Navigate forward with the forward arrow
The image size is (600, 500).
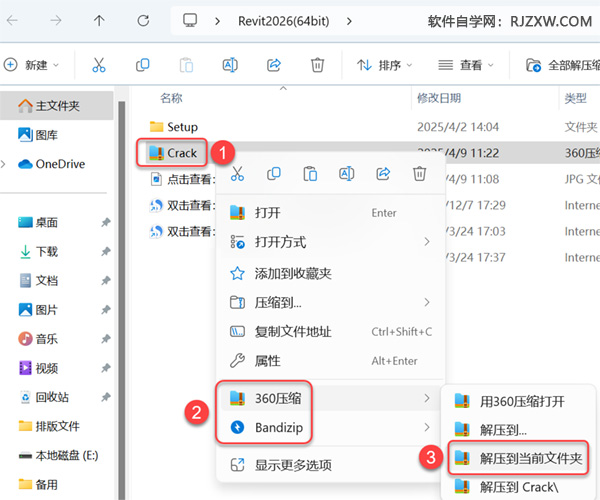(55, 21)
